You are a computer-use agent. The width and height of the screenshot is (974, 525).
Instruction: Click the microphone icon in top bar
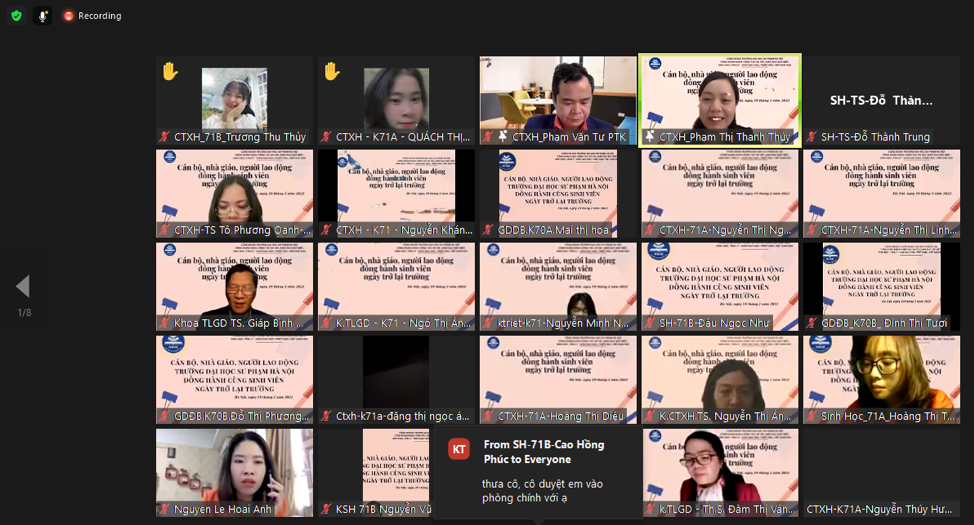(x=42, y=16)
